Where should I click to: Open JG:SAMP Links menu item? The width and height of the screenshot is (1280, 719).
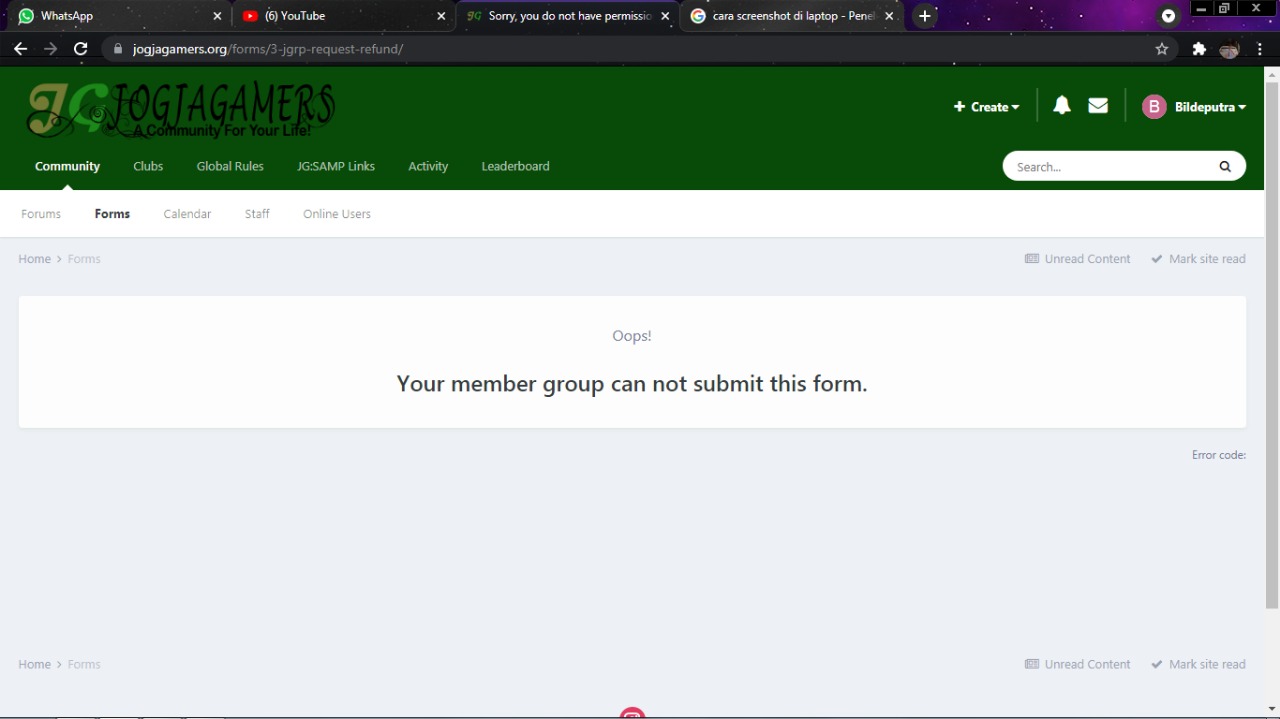click(x=336, y=166)
